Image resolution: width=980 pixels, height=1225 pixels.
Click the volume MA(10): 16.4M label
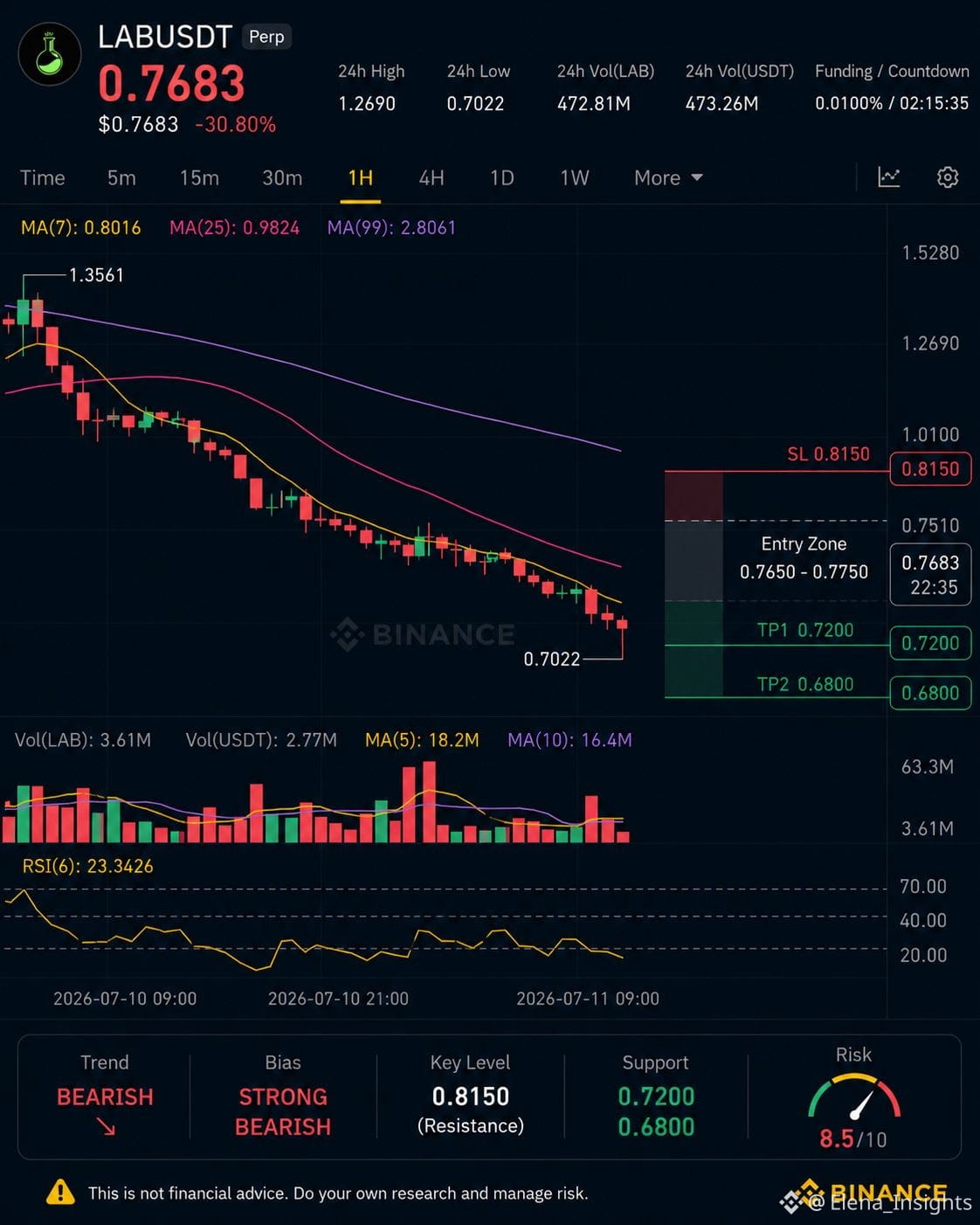pos(569,740)
